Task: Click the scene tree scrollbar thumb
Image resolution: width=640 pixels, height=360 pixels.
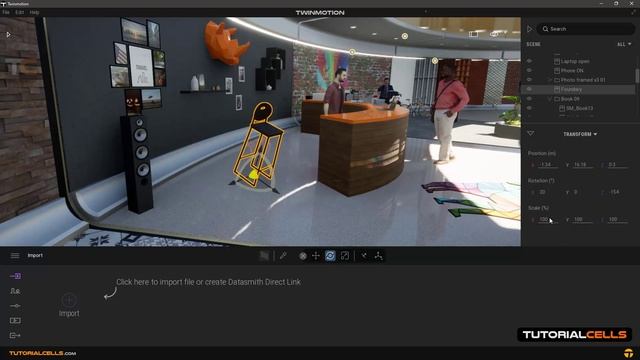Action: [637, 76]
